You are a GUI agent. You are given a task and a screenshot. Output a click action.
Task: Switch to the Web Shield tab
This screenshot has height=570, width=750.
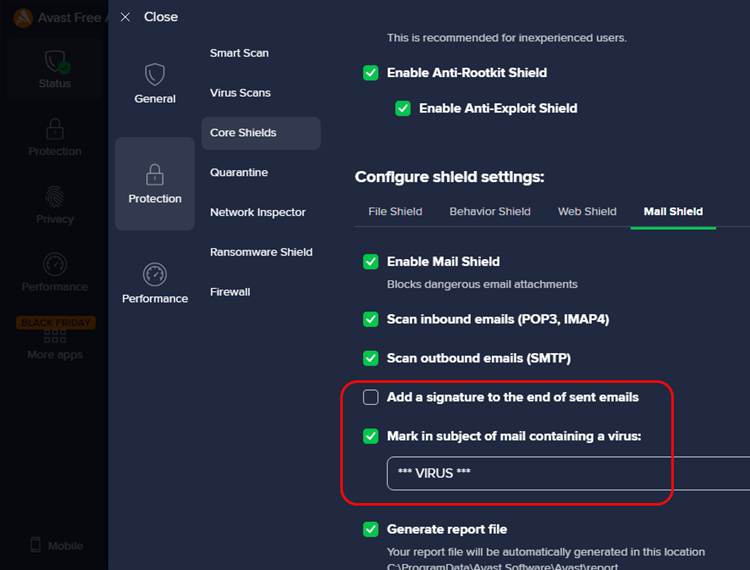pos(587,212)
